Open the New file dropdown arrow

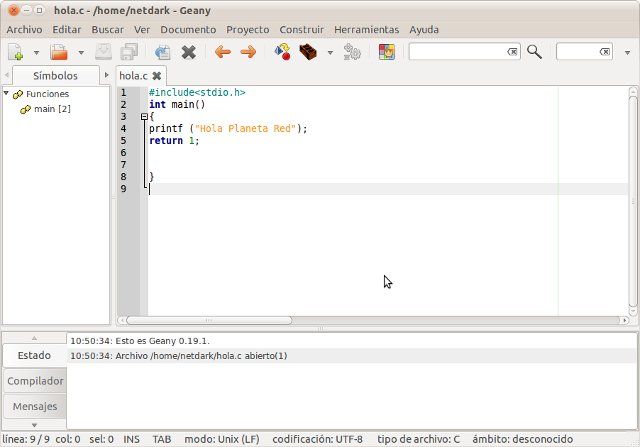click(x=37, y=52)
